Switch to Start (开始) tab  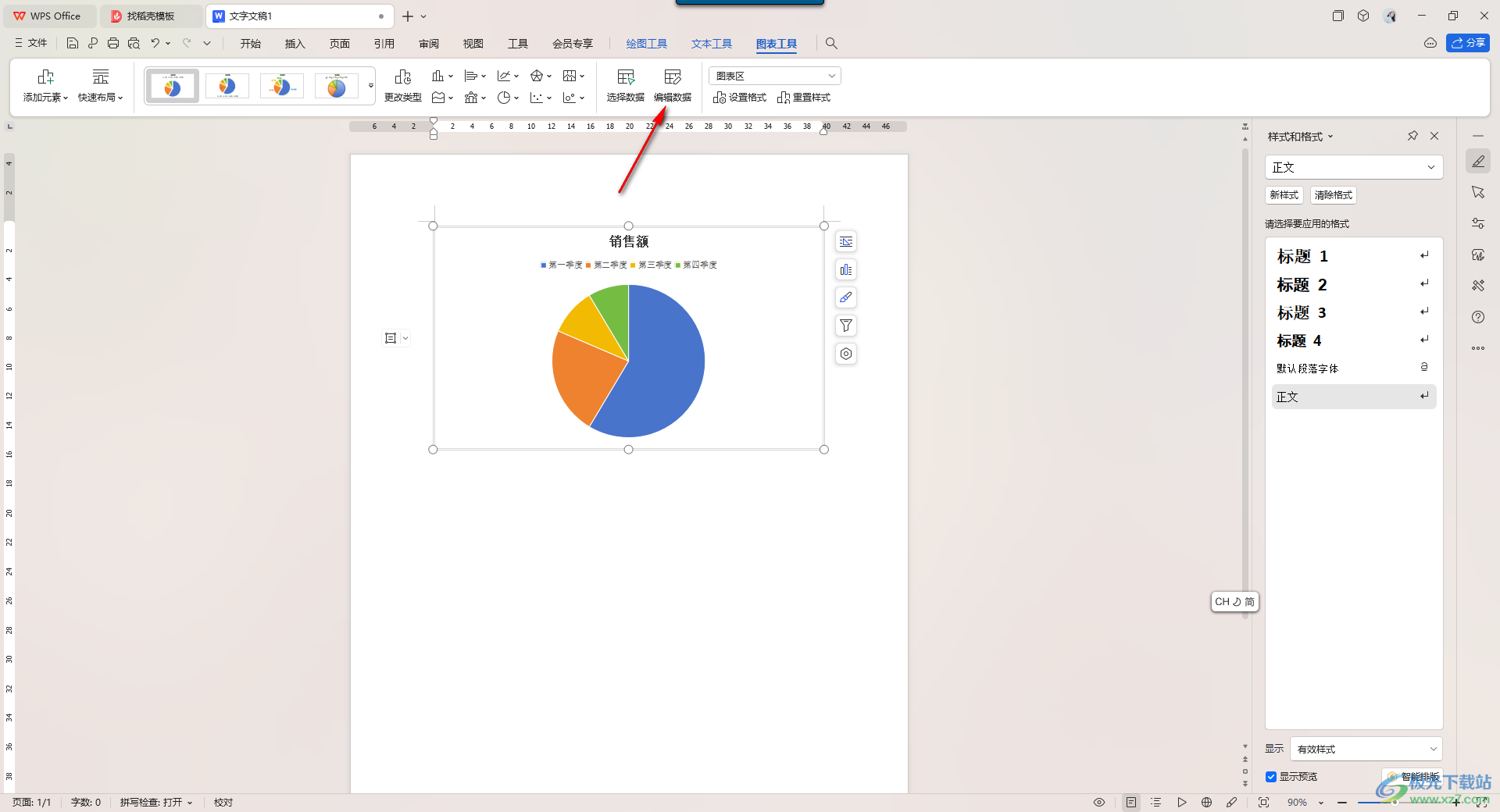click(x=251, y=44)
